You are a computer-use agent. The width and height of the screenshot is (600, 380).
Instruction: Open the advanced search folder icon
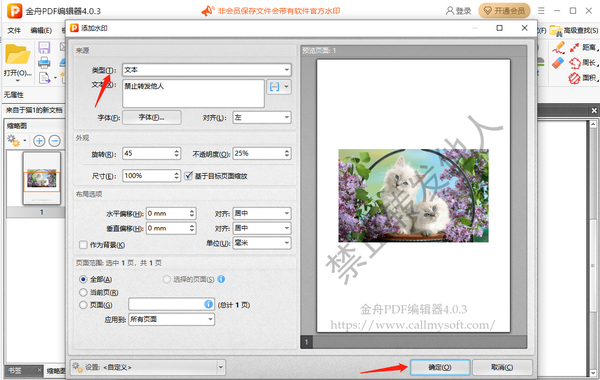[556, 31]
